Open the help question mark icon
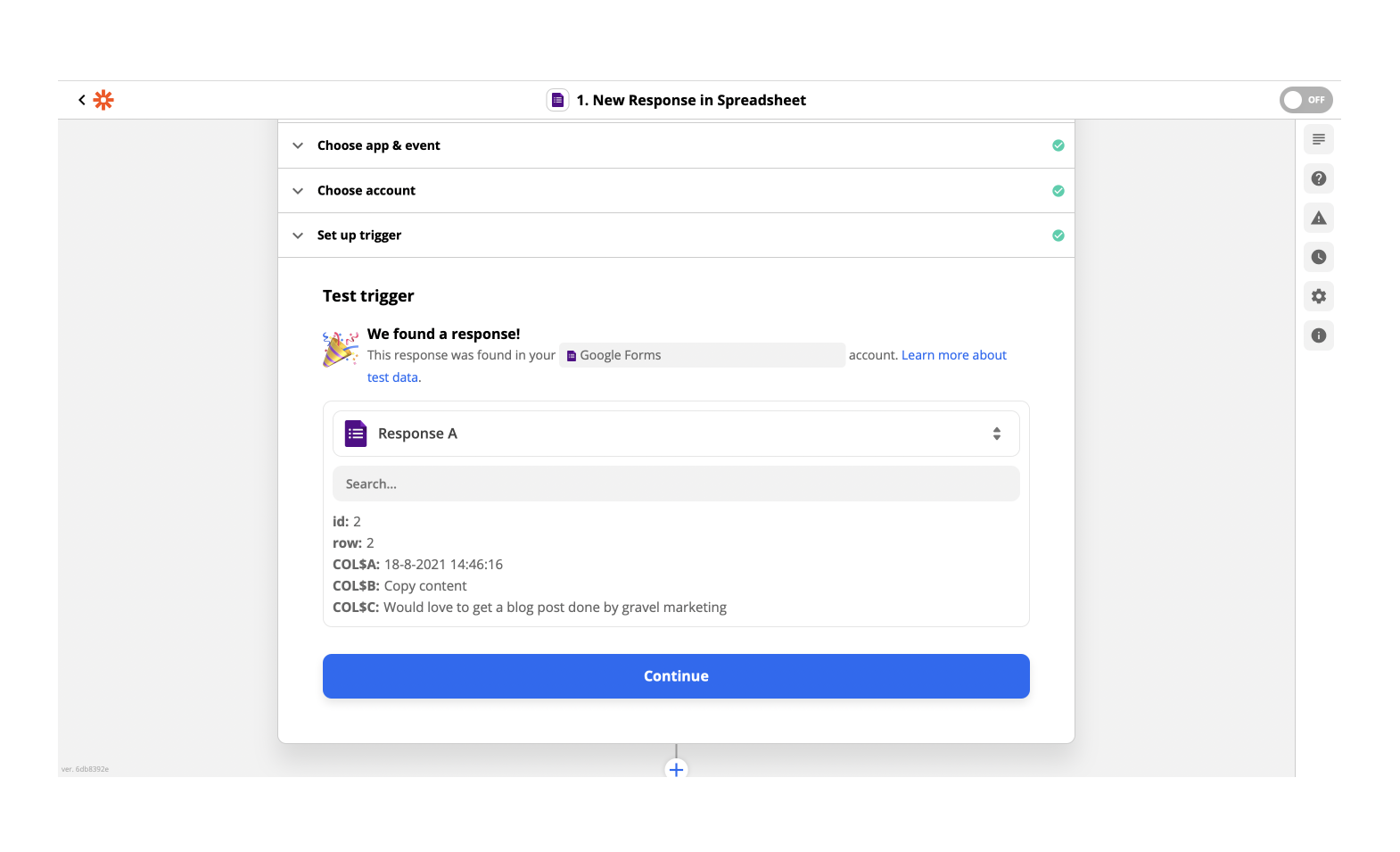Viewport: 1400px width, 852px height. (1318, 178)
